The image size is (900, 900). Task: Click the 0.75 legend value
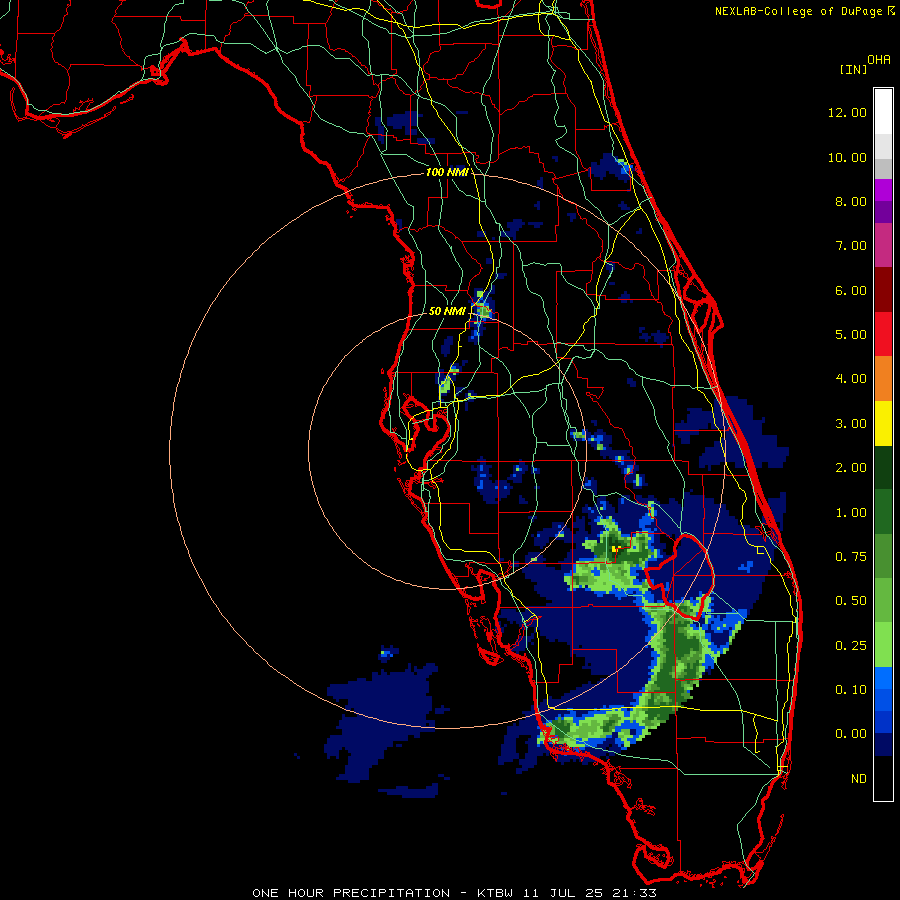click(x=851, y=557)
